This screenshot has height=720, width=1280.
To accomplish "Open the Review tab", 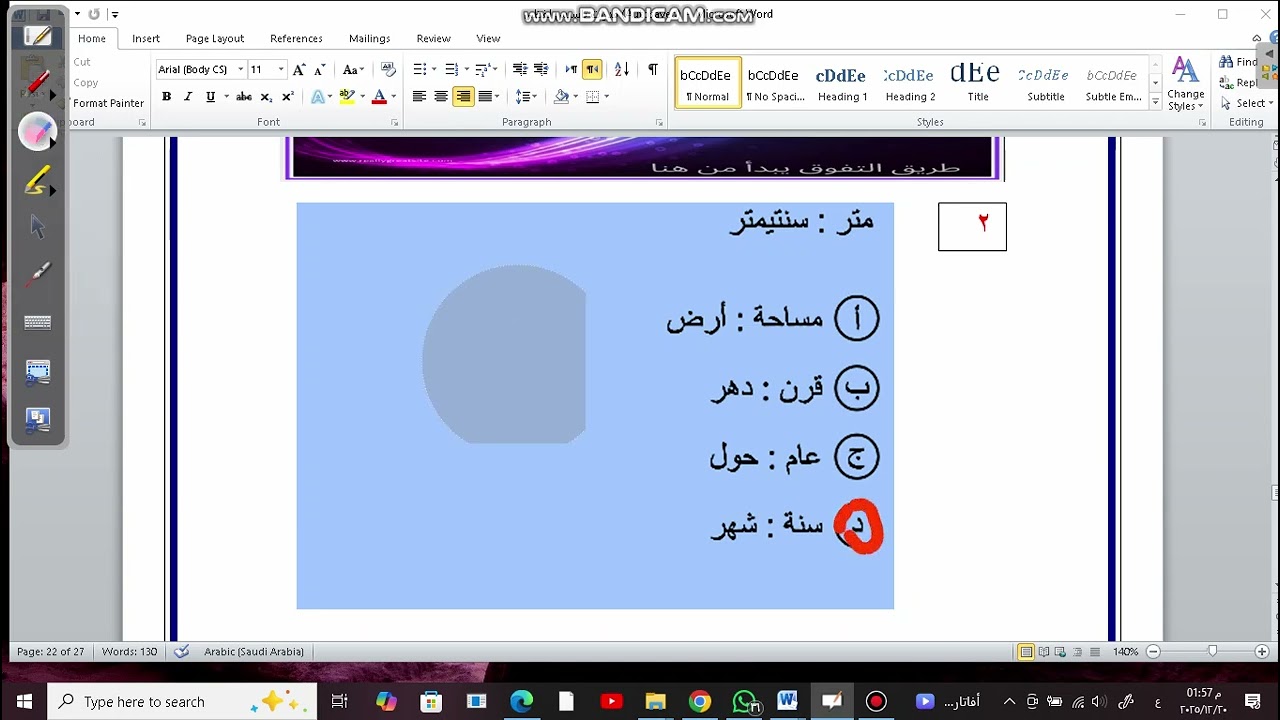I will point(433,38).
